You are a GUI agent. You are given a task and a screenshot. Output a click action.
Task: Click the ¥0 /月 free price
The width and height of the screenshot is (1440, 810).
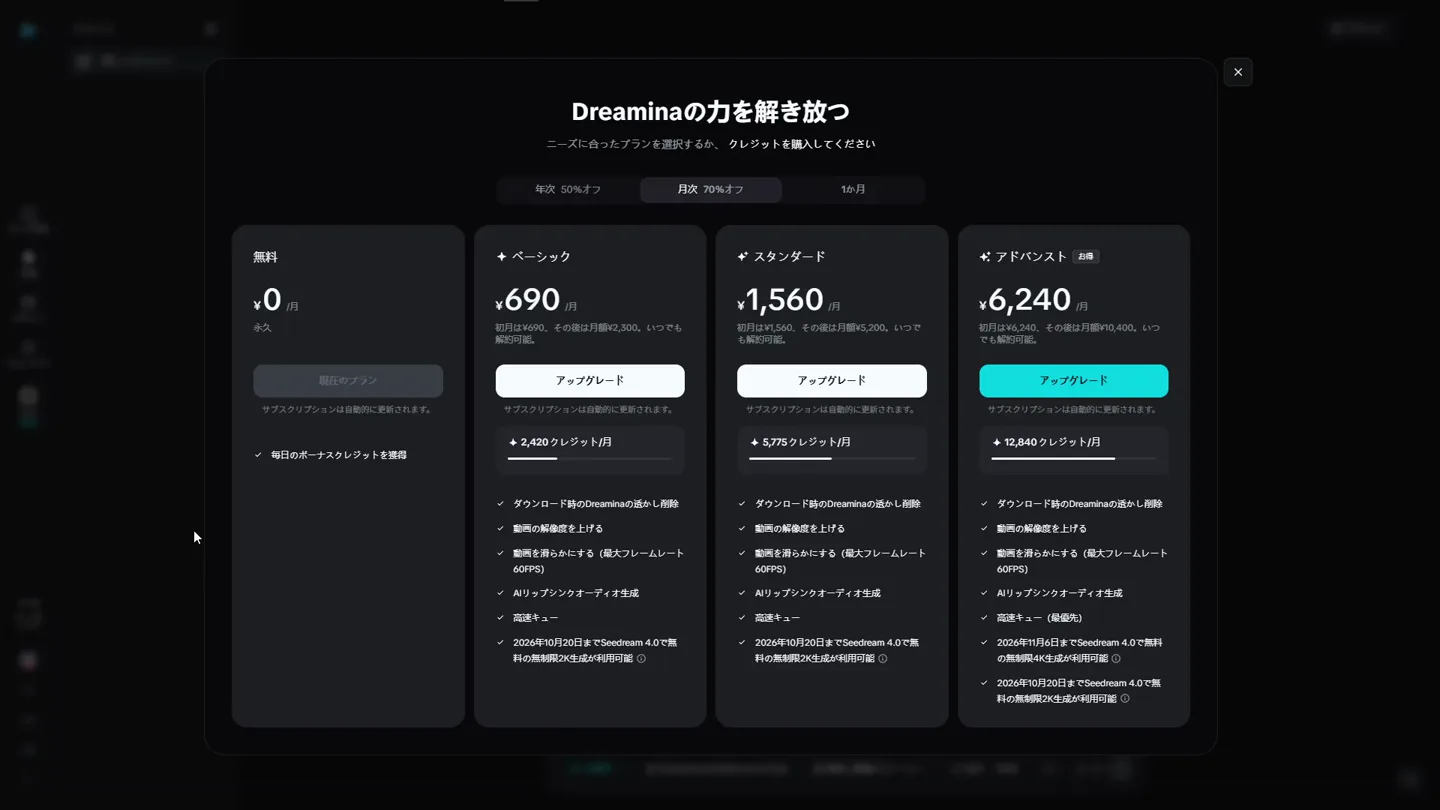(276, 300)
